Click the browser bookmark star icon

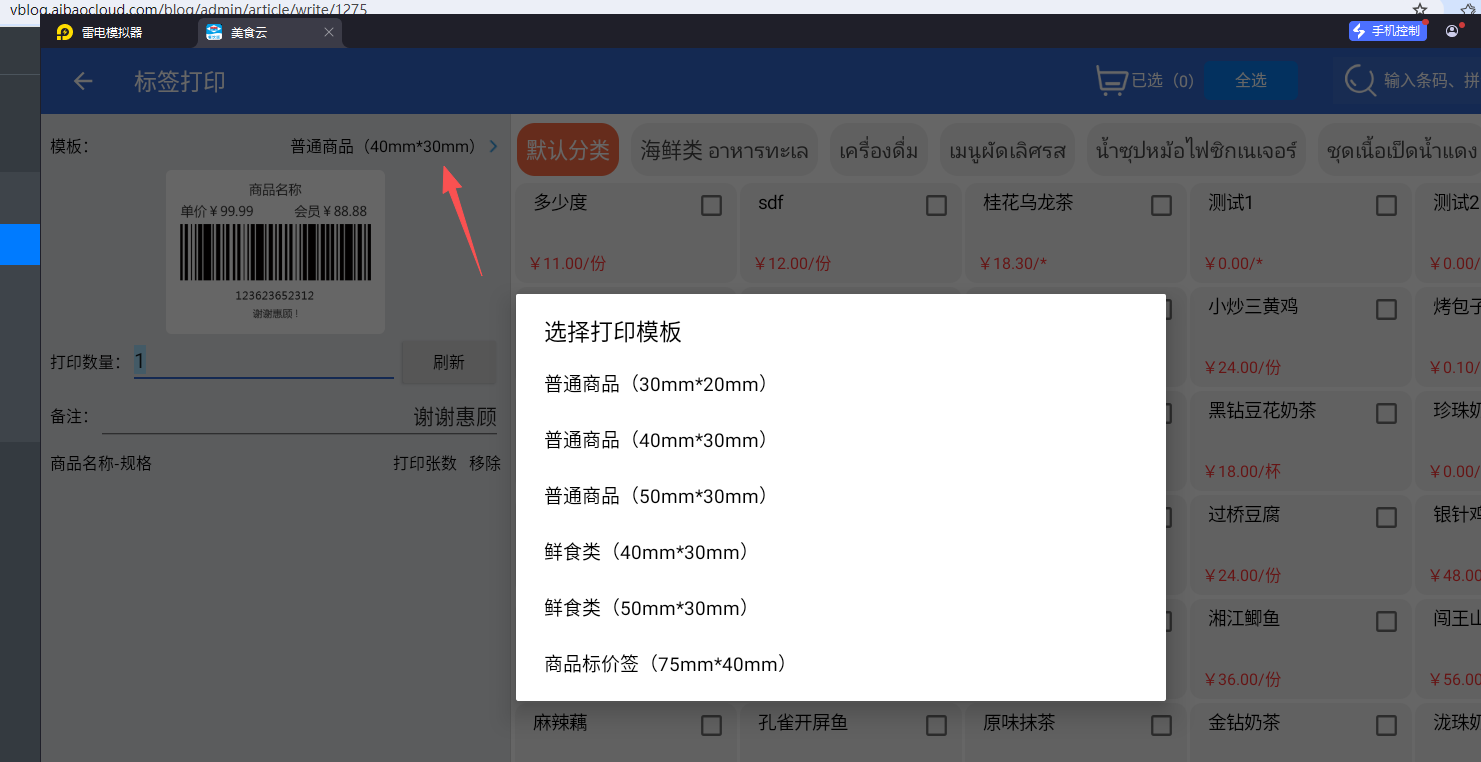[x=1420, y=8]
